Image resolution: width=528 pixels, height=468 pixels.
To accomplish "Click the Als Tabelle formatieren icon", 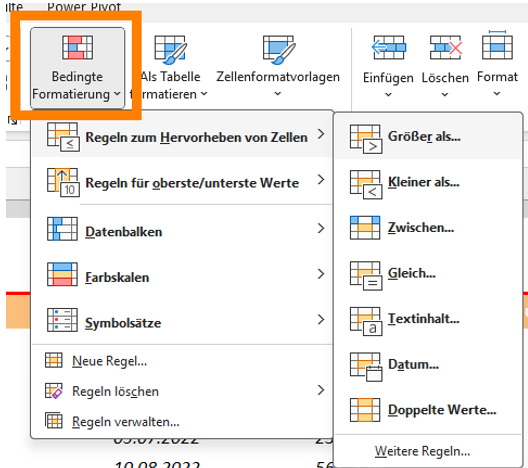I will pyautogui.click(x=170, y=49).
